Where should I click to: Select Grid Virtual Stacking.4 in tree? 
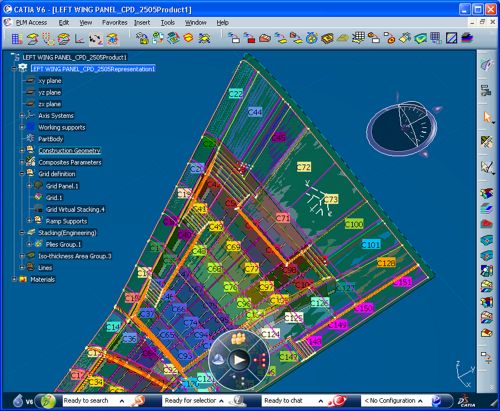[x=75, y=209]
